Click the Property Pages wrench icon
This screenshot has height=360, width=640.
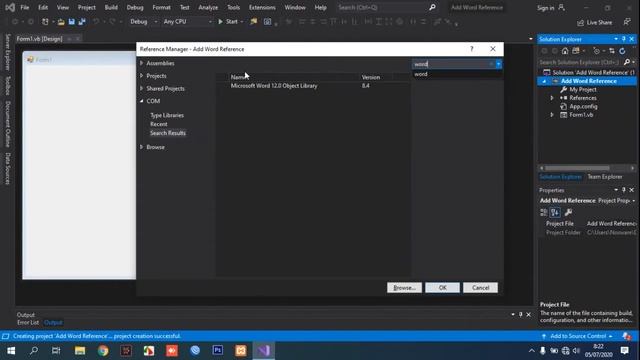click(568, 212)
